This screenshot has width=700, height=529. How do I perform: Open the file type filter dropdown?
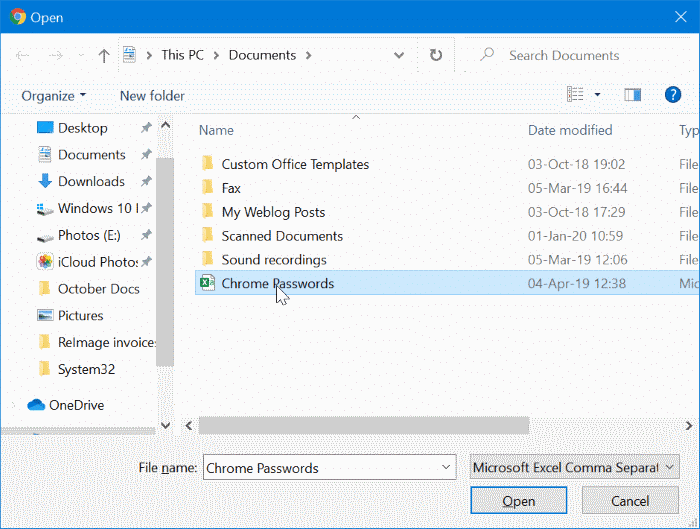[575, 467]
